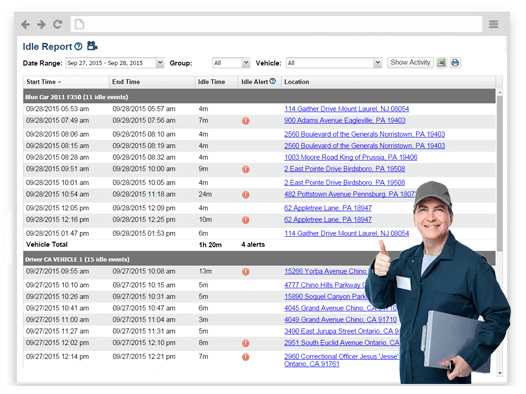Click the vertical scrollbar thumb

pos(499,174)
